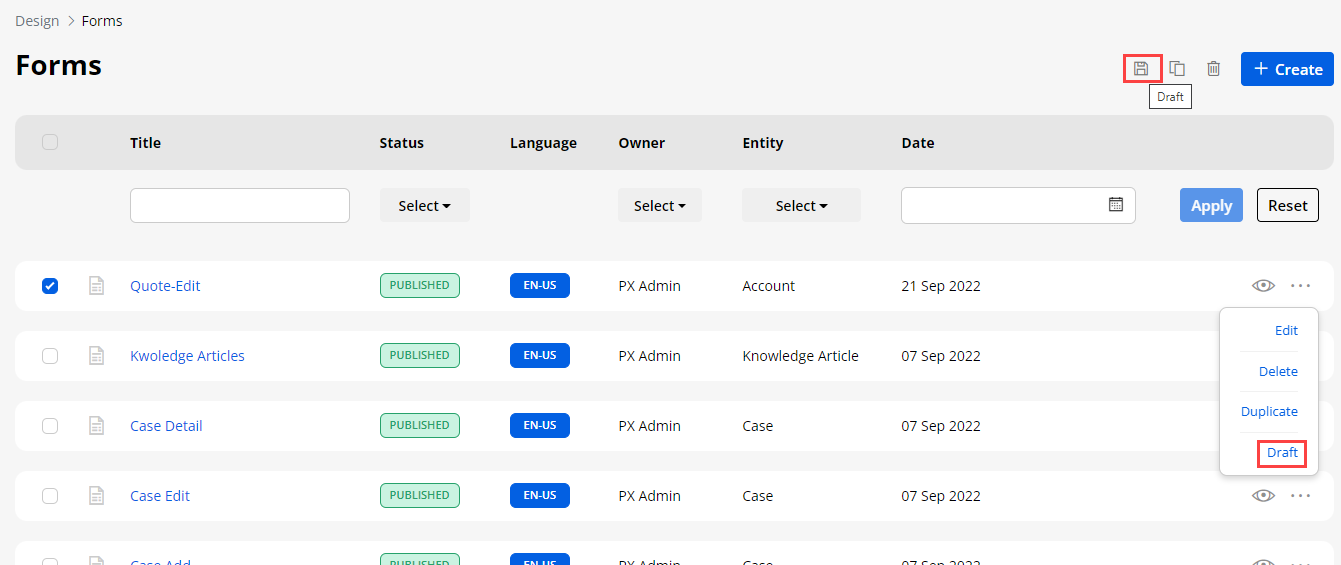Preview Case Edit form with eye icon
This screenshot has height=565, width=1341.
pyautogui.click(x=1263, y=496)
